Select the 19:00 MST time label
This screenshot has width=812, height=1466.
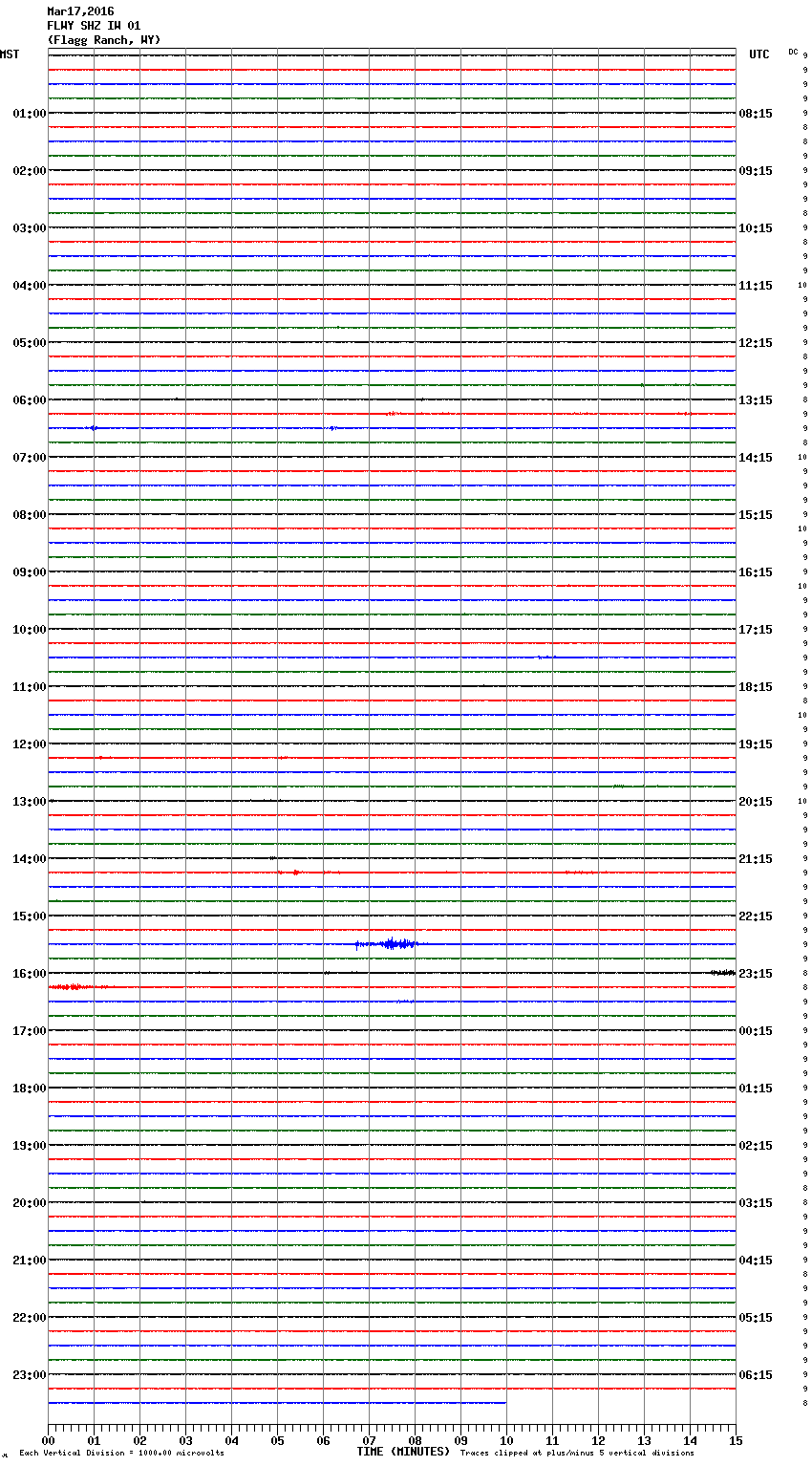click(x=29, y=1146)
